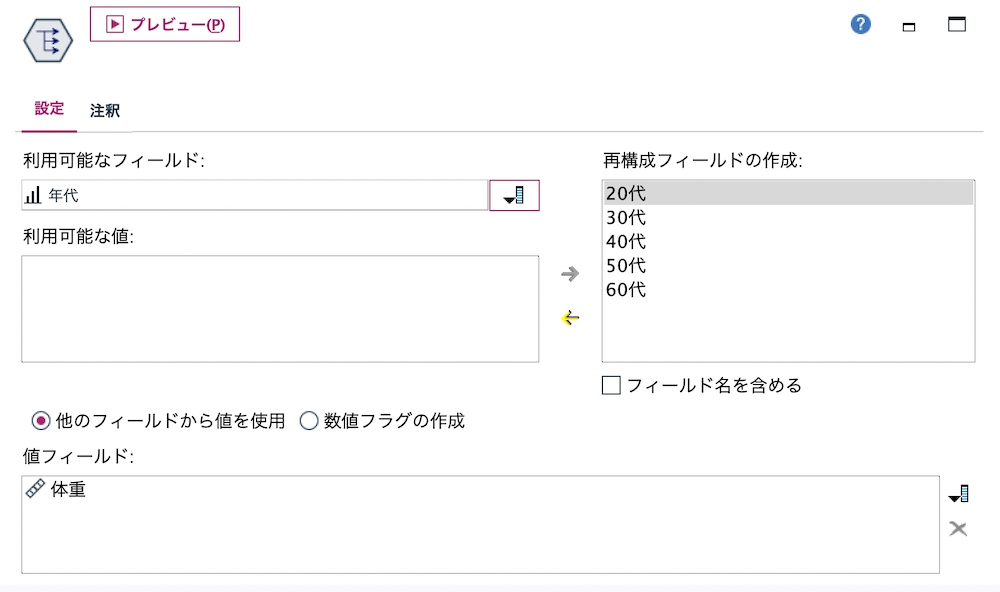
Task: Click the field picker icon beside 年代
Action: (x=514, y=194)
